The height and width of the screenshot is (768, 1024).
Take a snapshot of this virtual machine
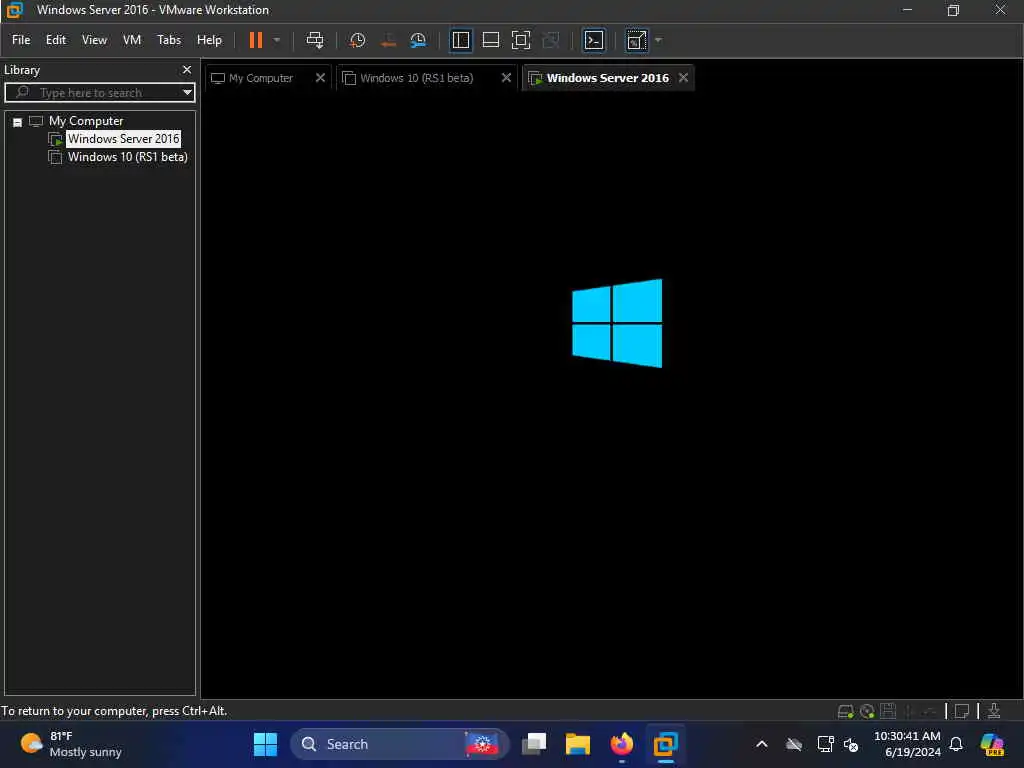pos(357,40)
